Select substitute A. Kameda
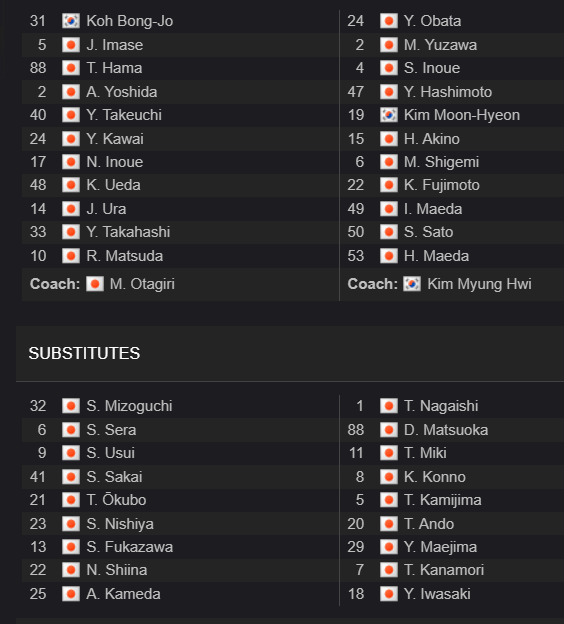564x624 pixels. click(x=123, y=594)
